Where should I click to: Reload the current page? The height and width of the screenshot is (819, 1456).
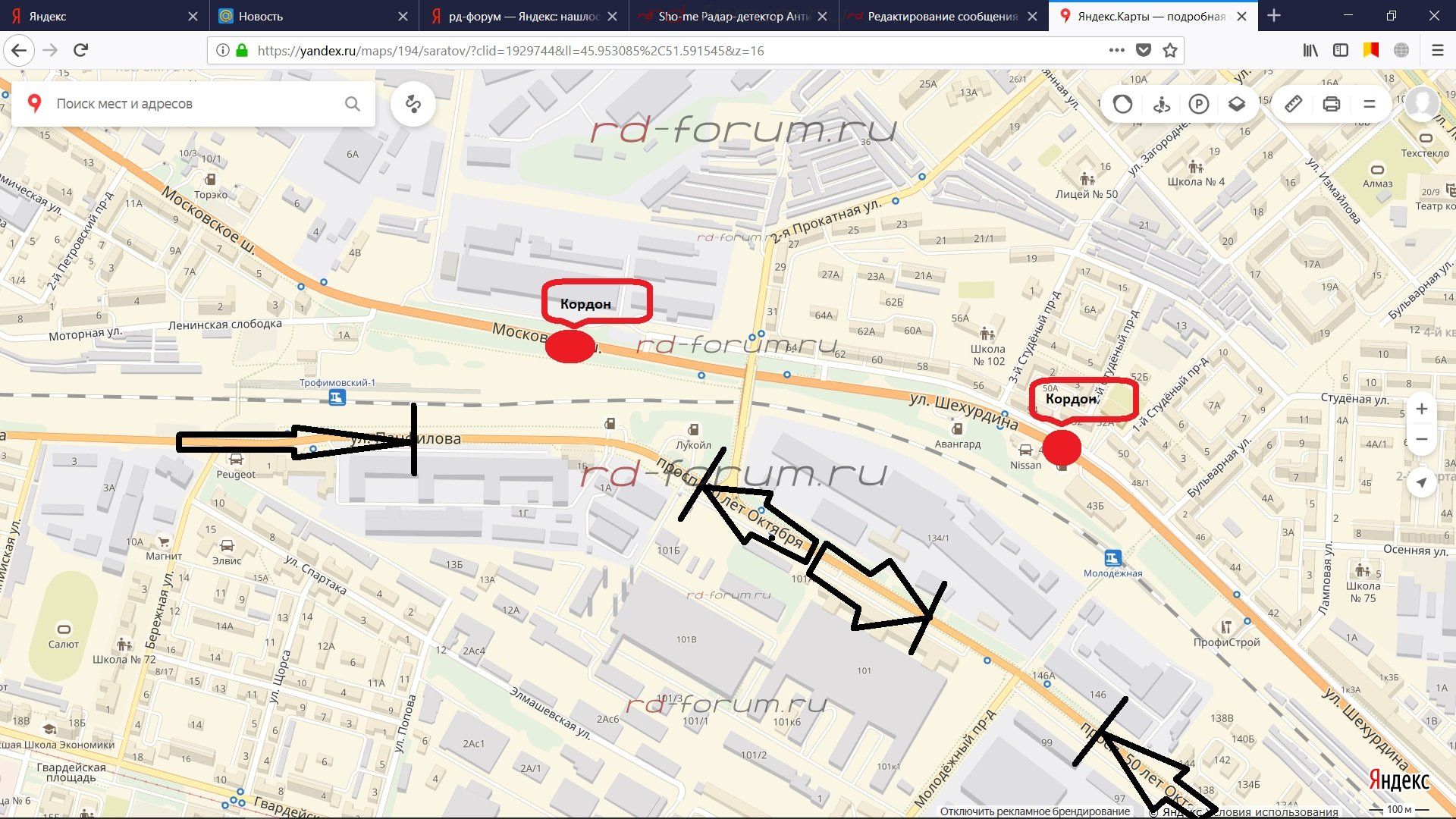click(81, 51)
